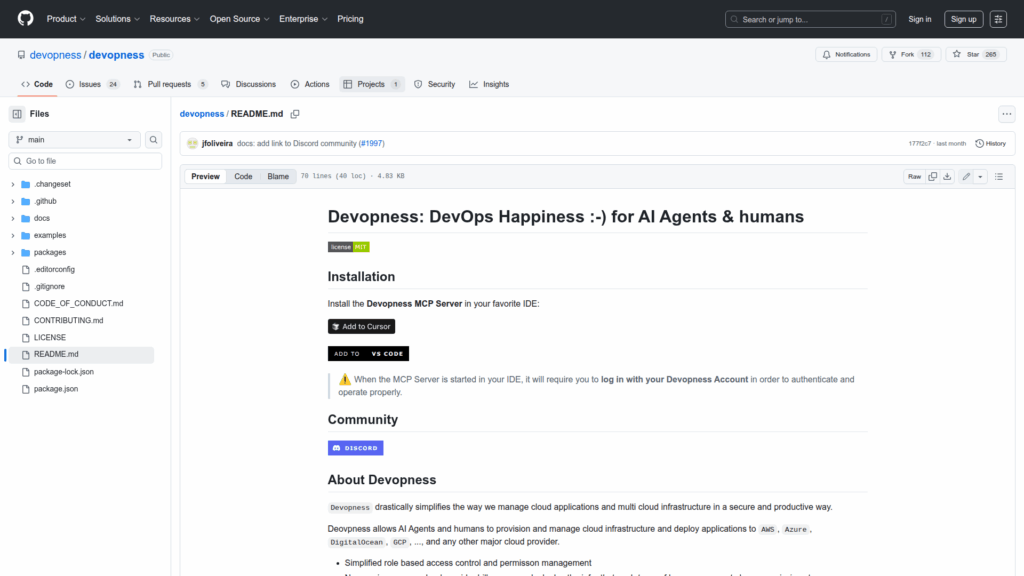Expand the packages folder

pos(13,252)
